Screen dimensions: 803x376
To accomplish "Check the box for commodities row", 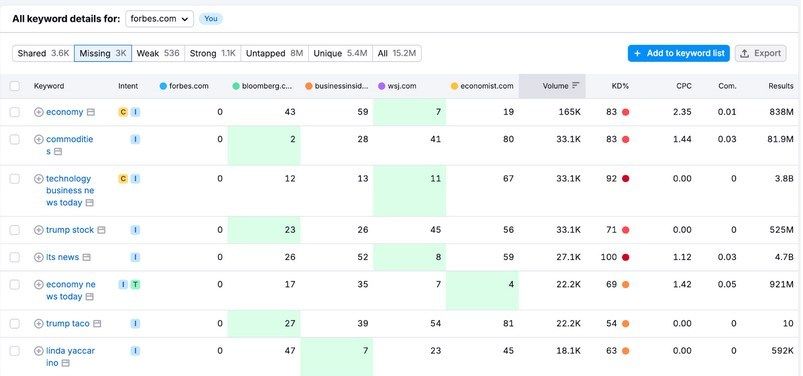I will pos(15,139).
